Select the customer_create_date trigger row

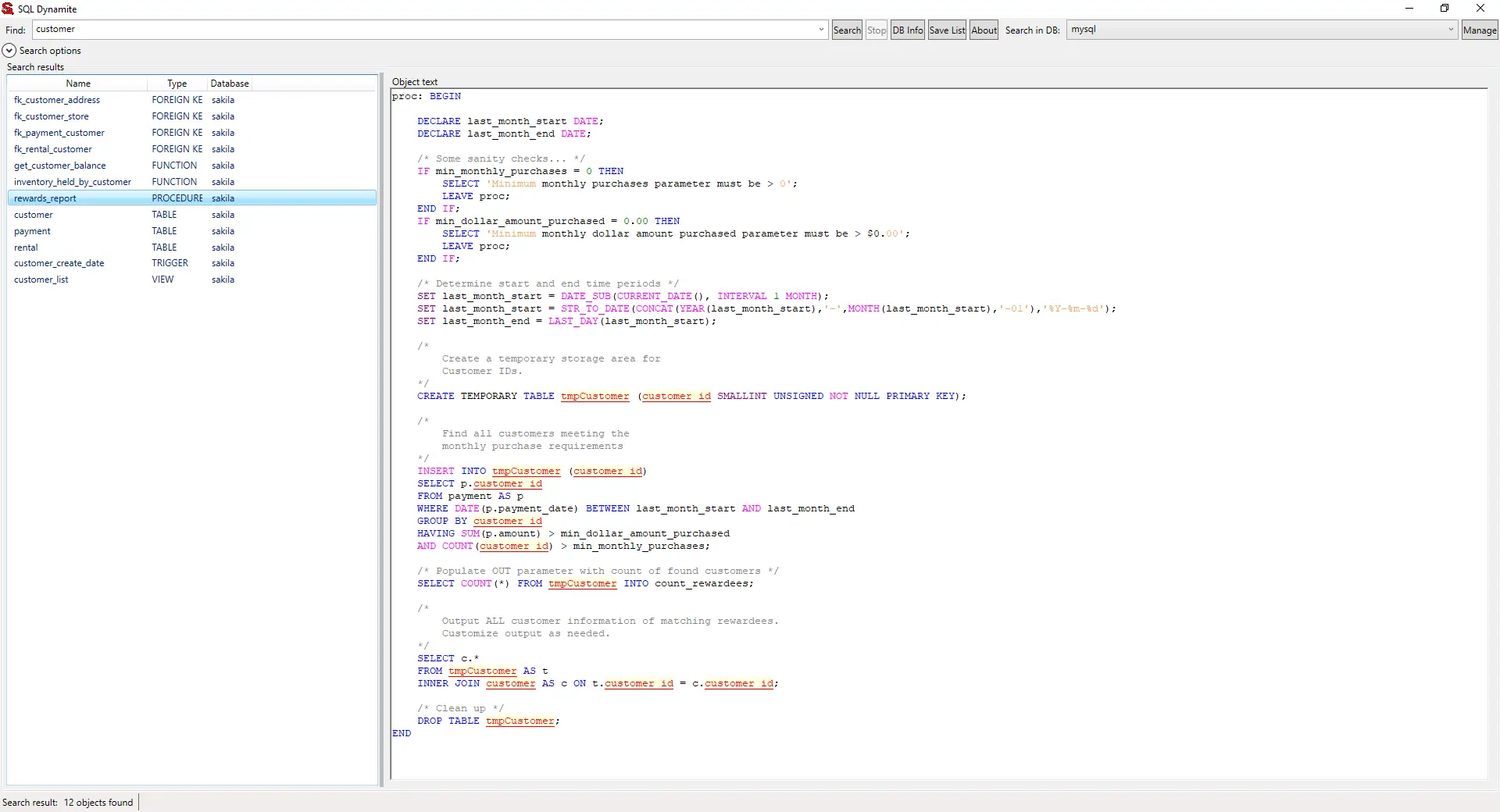point(59,263)
